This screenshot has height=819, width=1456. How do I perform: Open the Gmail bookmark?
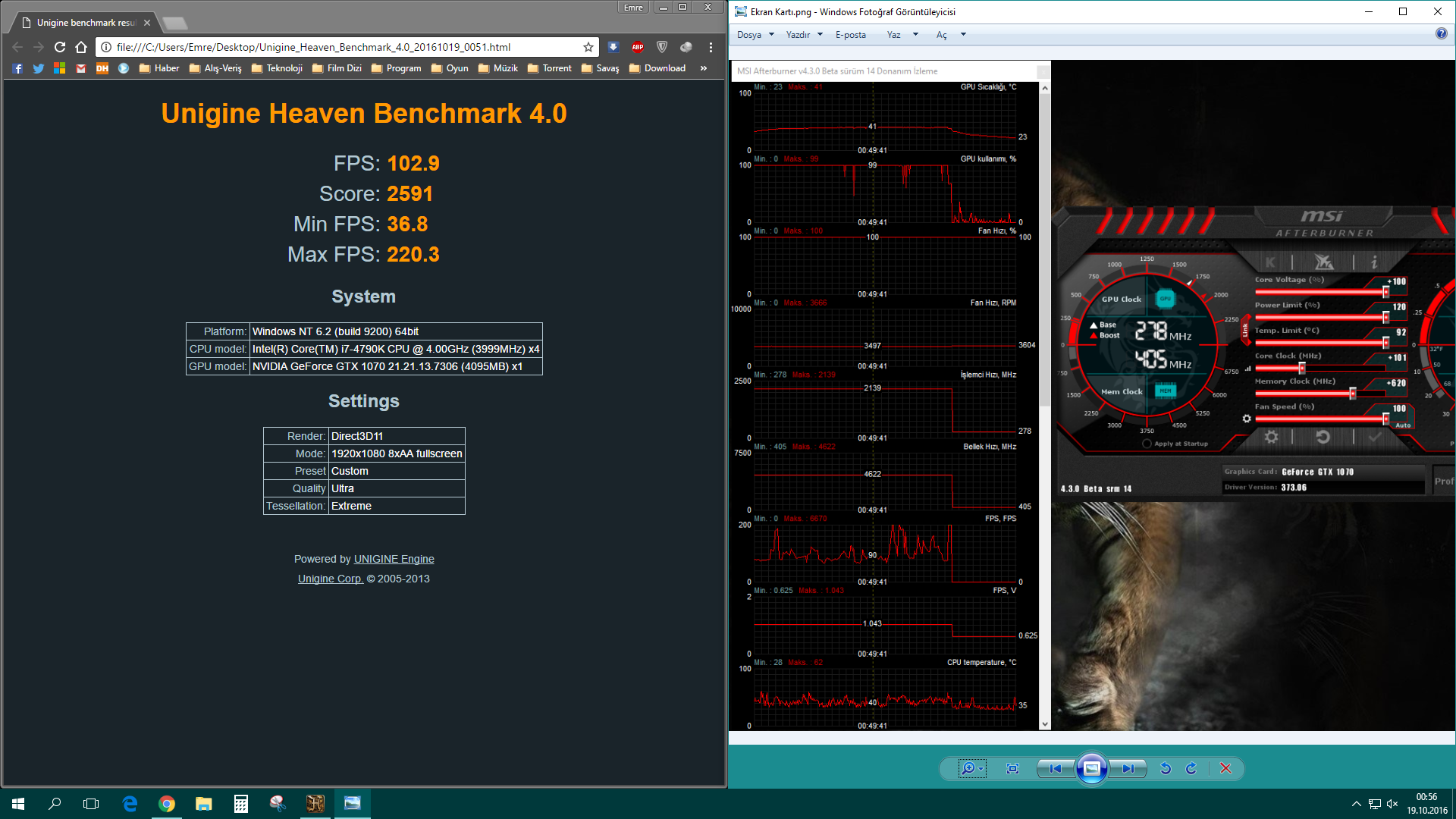(81, 68)
